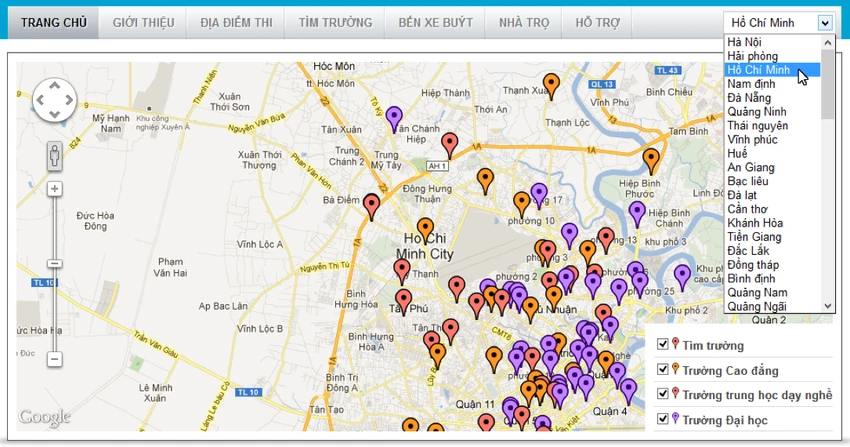Open the TRANG CHỦ tab
850x447 pixels.
tap(54, 23)
